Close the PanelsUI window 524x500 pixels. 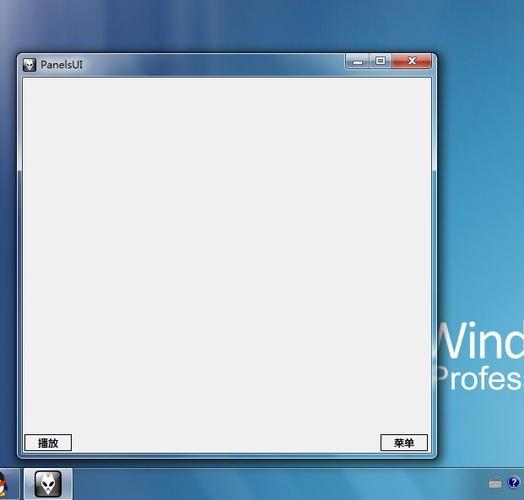[412, 61]
